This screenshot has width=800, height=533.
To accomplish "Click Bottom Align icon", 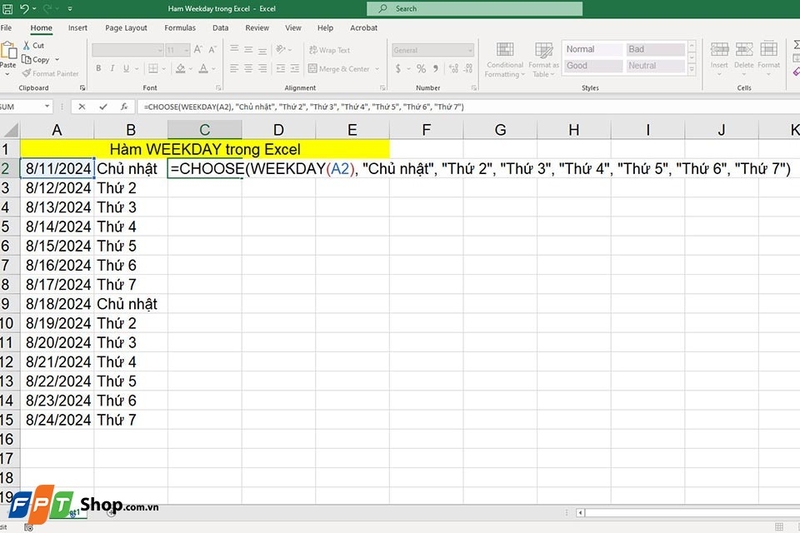I will 262,49.
